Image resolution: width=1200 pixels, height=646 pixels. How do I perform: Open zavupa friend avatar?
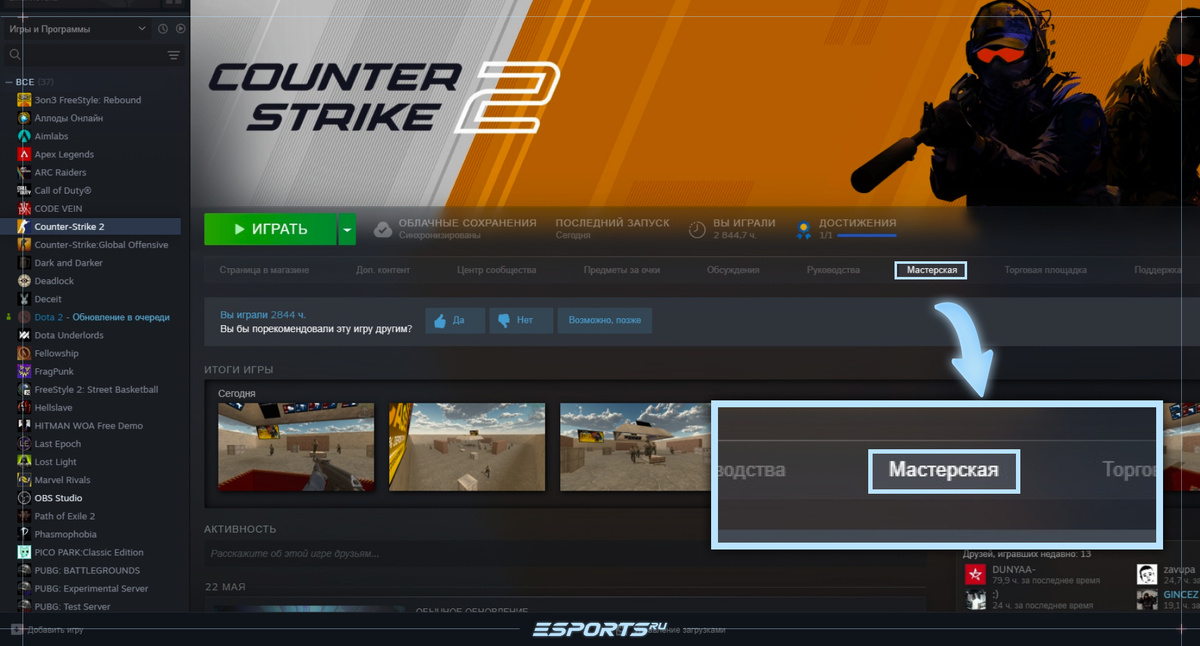click(x=1147, y=574)
